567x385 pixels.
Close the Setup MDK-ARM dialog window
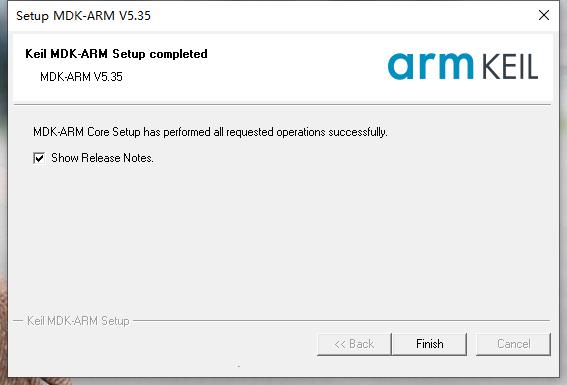click(x=543, y=15)
